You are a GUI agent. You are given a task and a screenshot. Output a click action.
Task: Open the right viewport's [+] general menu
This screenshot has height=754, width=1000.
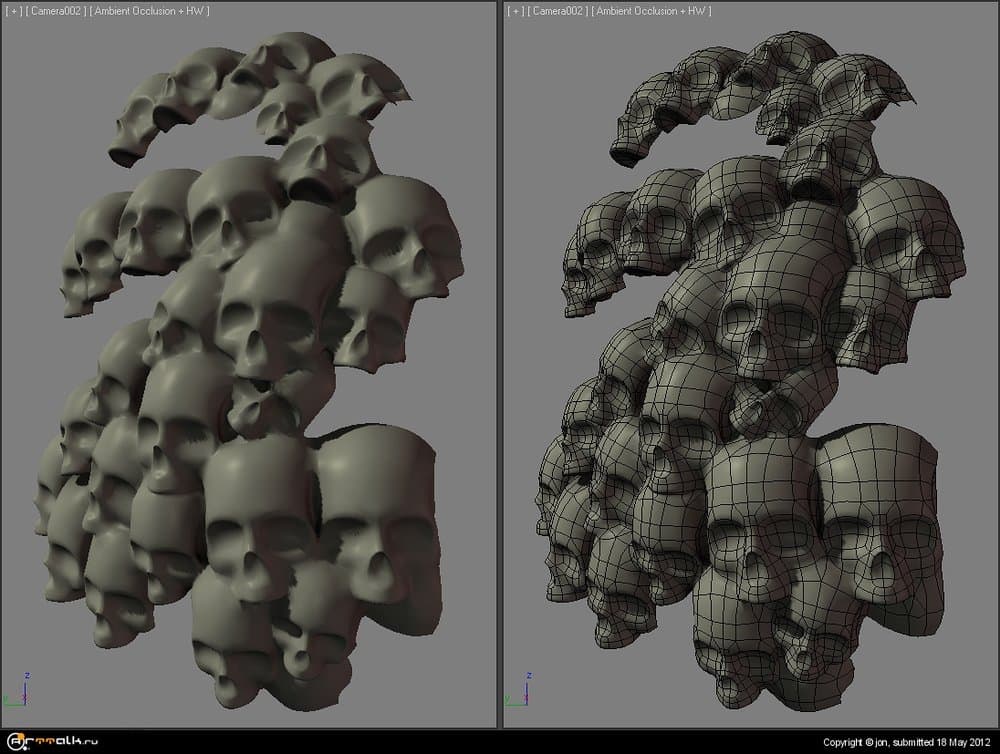click(515, 10)
